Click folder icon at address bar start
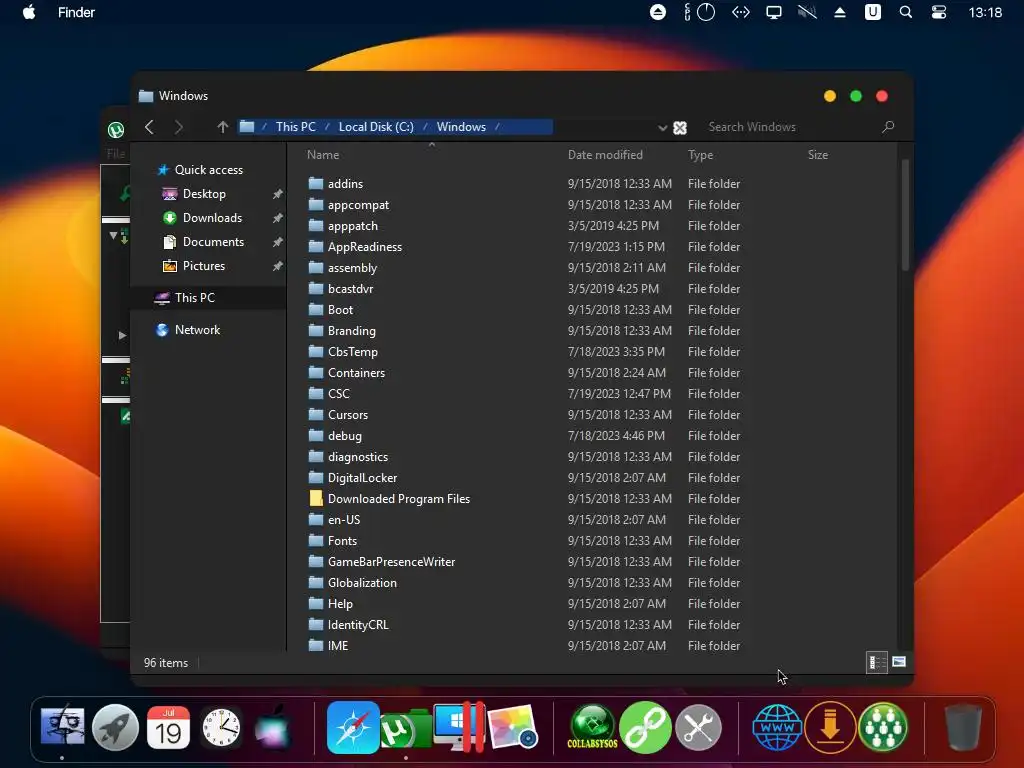 [x=247, y=127]
